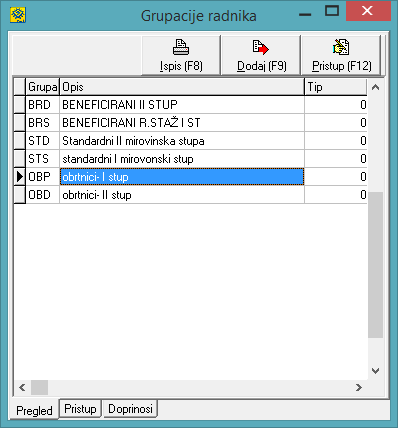398x428 pixels.
Task: Click the Pristup (F12) button in the toolbar
Action: click(341, 56)
